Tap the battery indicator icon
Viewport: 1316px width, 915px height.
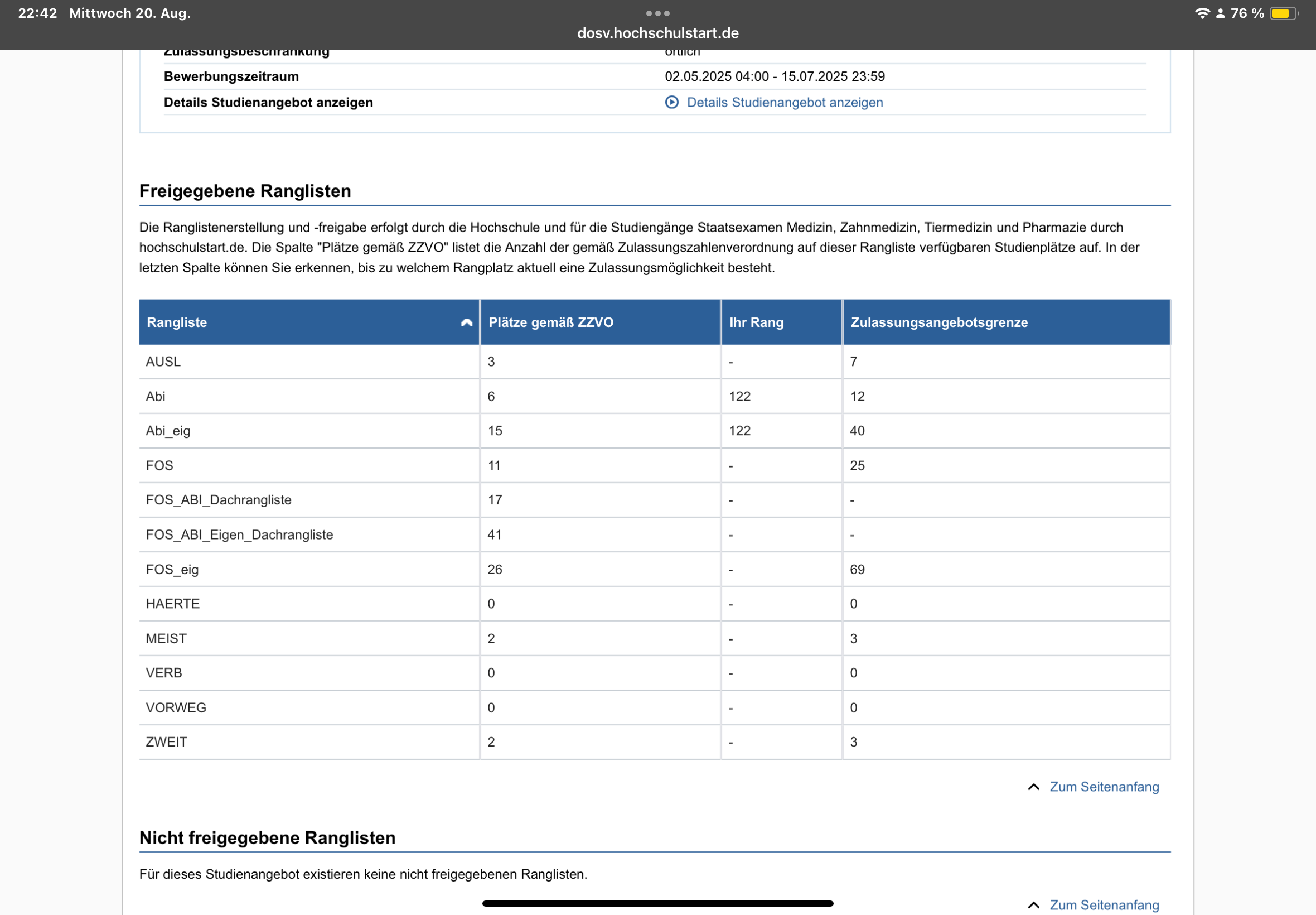pyautogui.click(x=1283, y=13)
